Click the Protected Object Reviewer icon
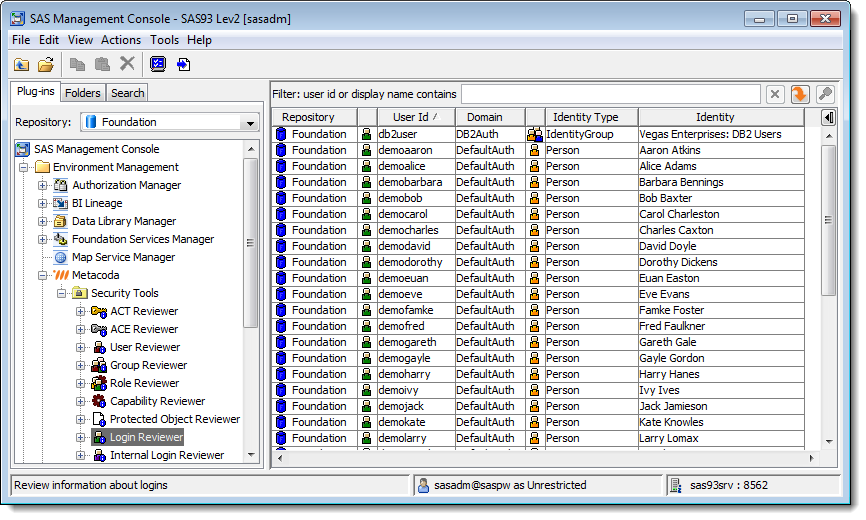 click(99, 419)
